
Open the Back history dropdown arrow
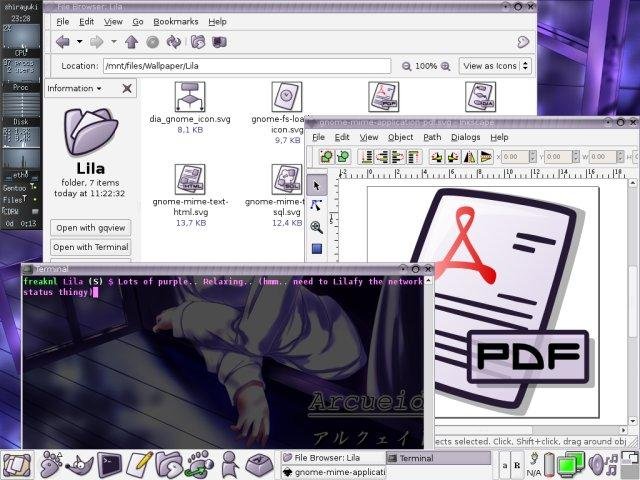pyautogui.click(x=80, y=42)
